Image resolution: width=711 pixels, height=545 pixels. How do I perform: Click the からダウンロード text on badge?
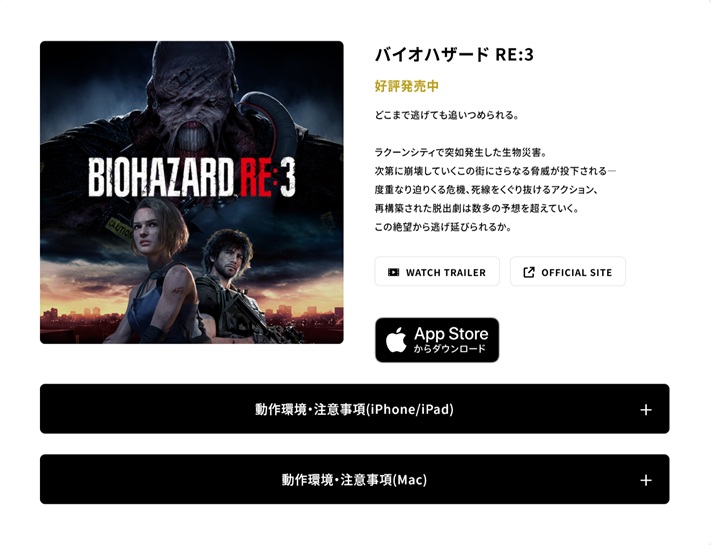click(449, 349)
